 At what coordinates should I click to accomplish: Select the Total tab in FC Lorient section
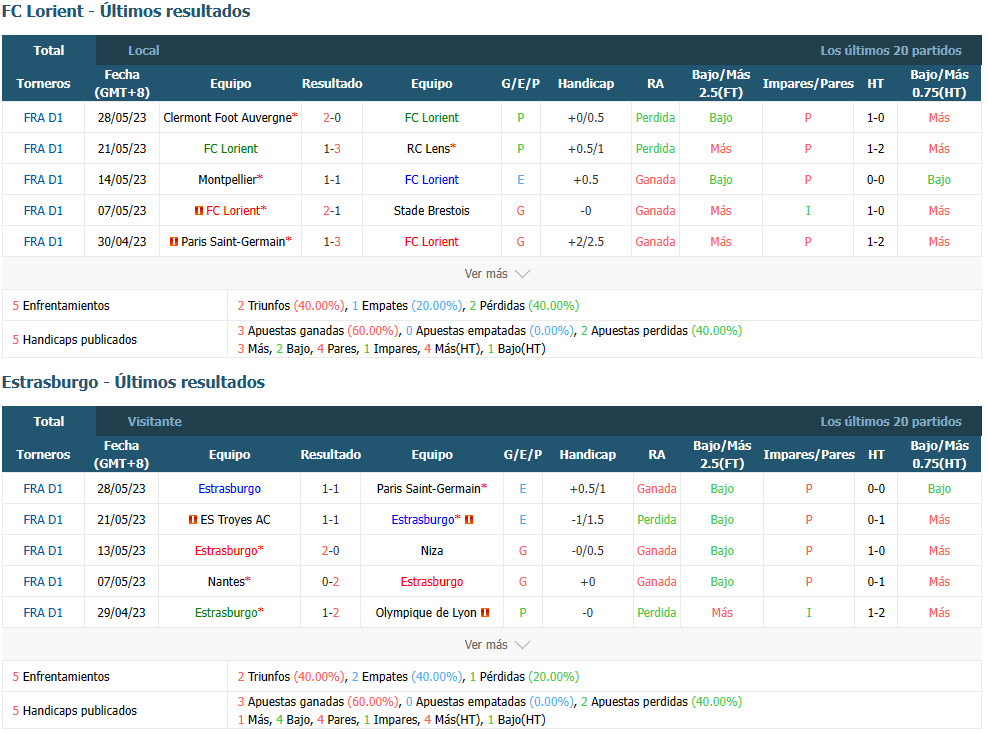point(49,50)
